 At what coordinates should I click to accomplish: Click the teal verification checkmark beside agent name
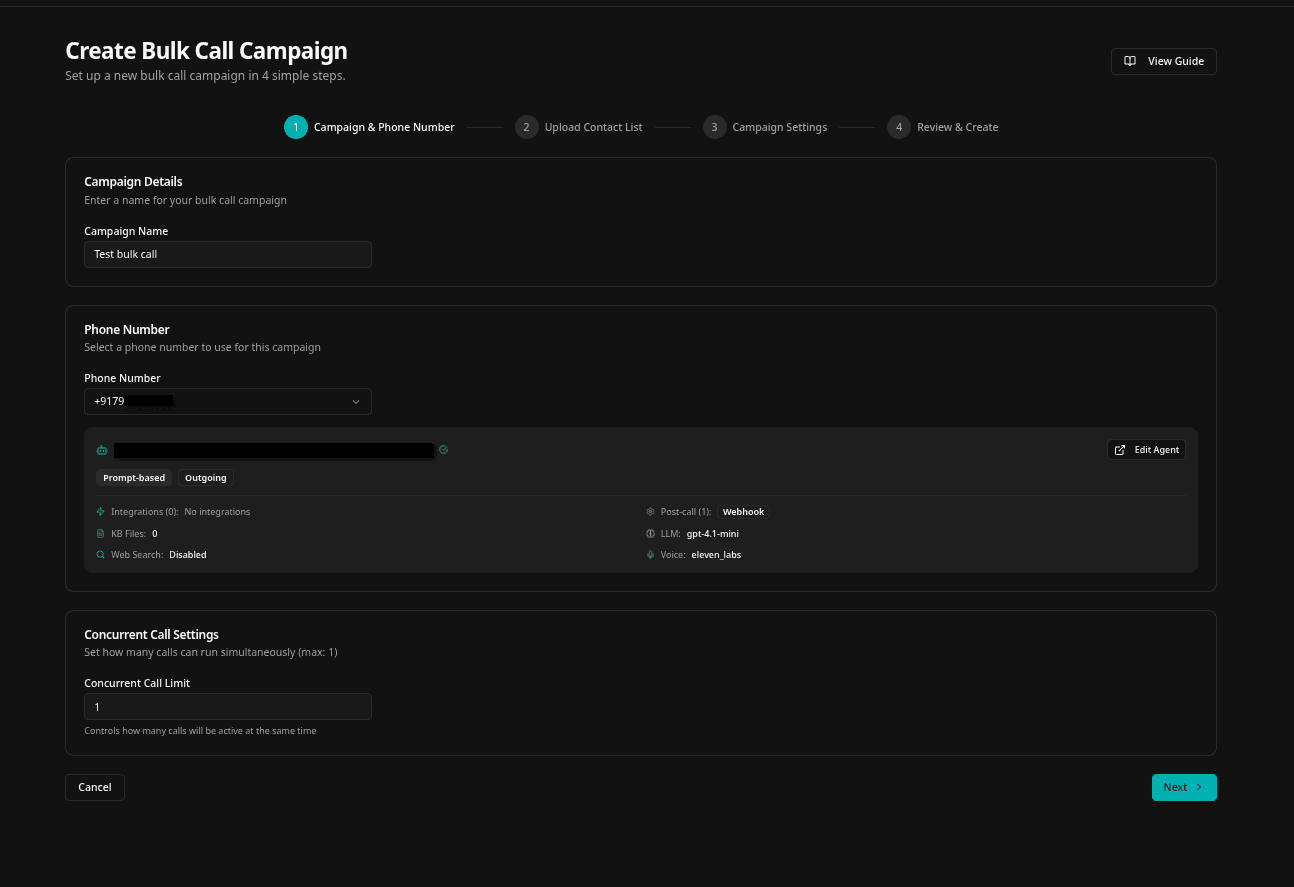click(x=443, y=449)
